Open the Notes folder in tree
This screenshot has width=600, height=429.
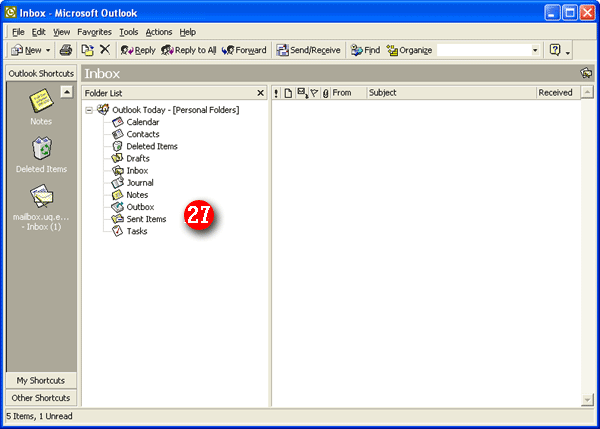tap(137, 195)
